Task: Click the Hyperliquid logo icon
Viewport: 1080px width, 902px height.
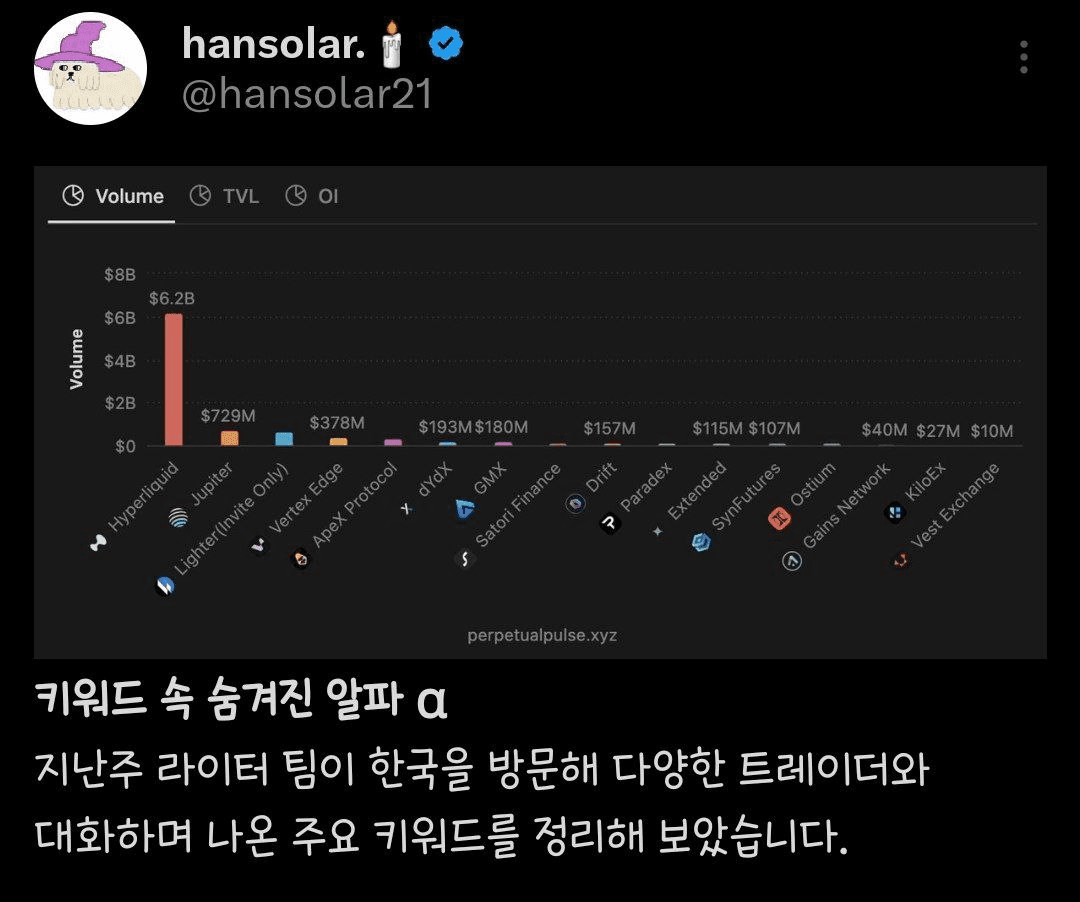Action: (x=98, y=543)
